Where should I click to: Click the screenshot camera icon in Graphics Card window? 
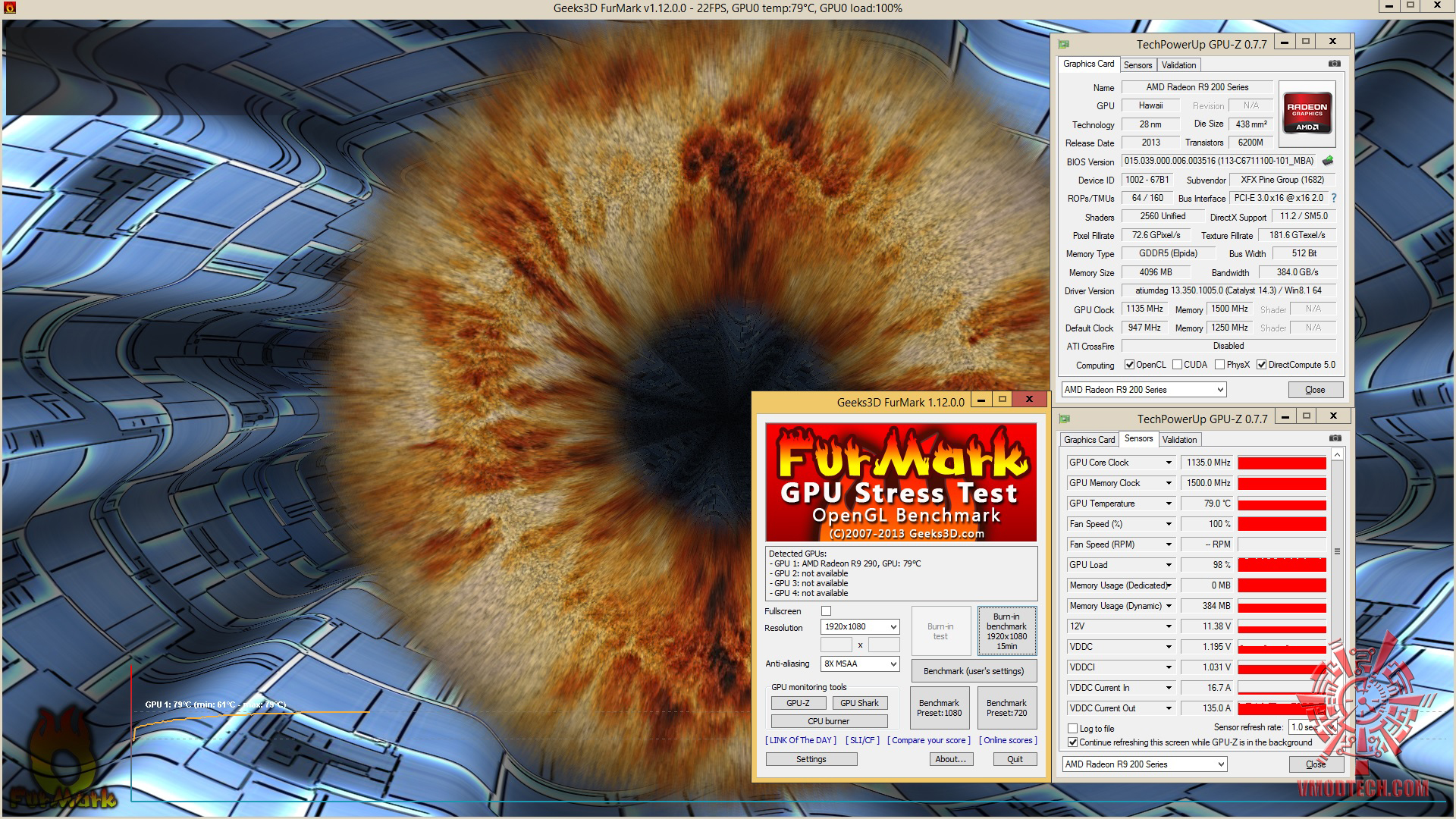pyautogui.click(x=1335, y=64)
